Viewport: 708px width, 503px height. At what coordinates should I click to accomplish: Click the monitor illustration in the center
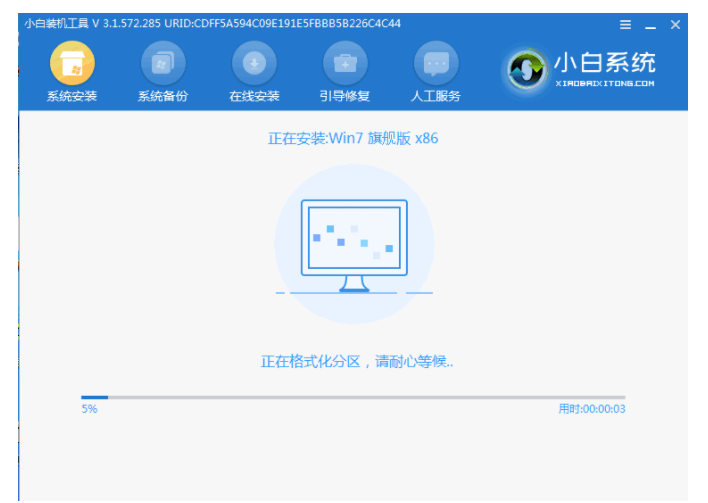pos(354,245)
